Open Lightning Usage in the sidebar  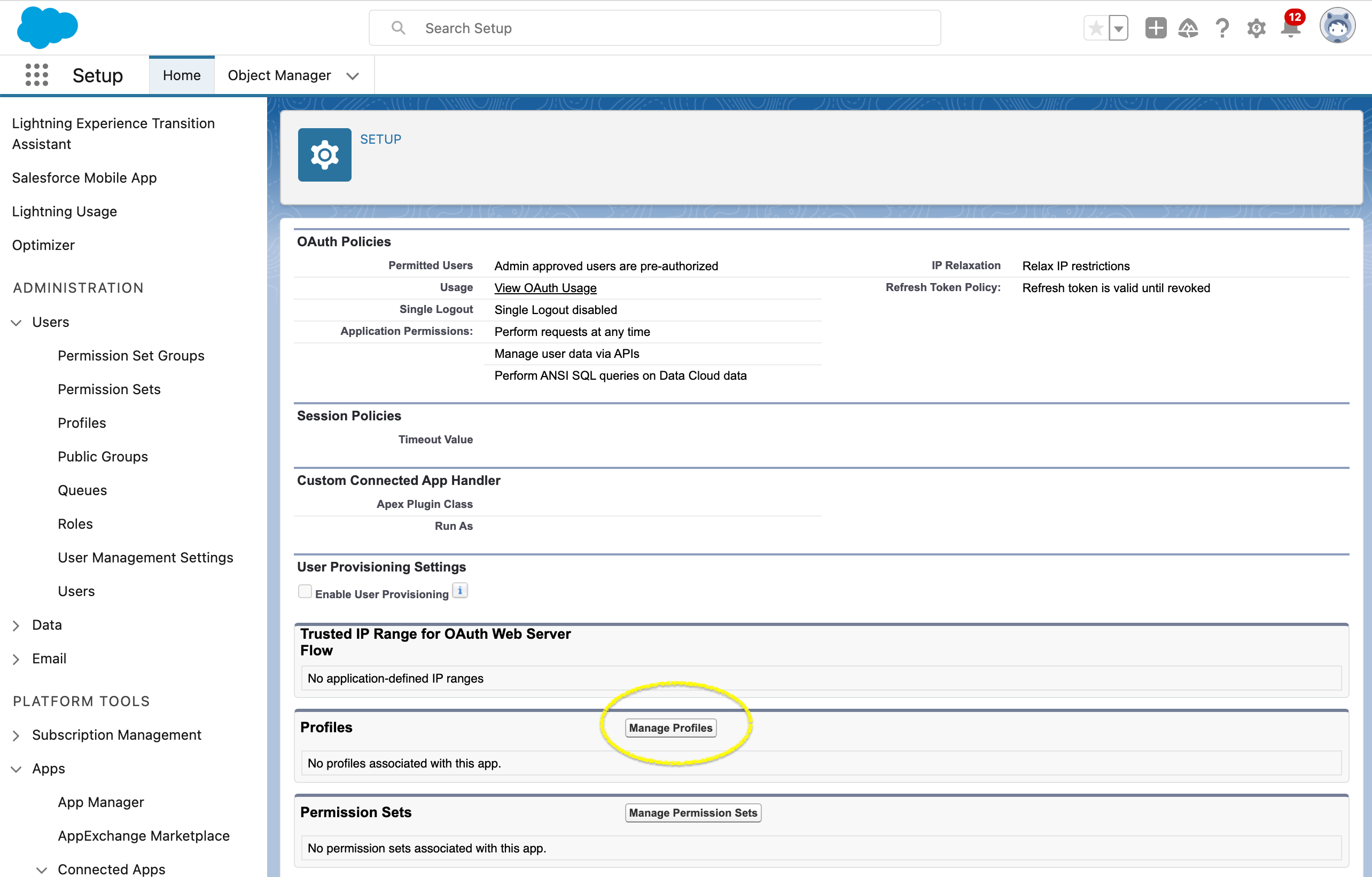point(65,212)
